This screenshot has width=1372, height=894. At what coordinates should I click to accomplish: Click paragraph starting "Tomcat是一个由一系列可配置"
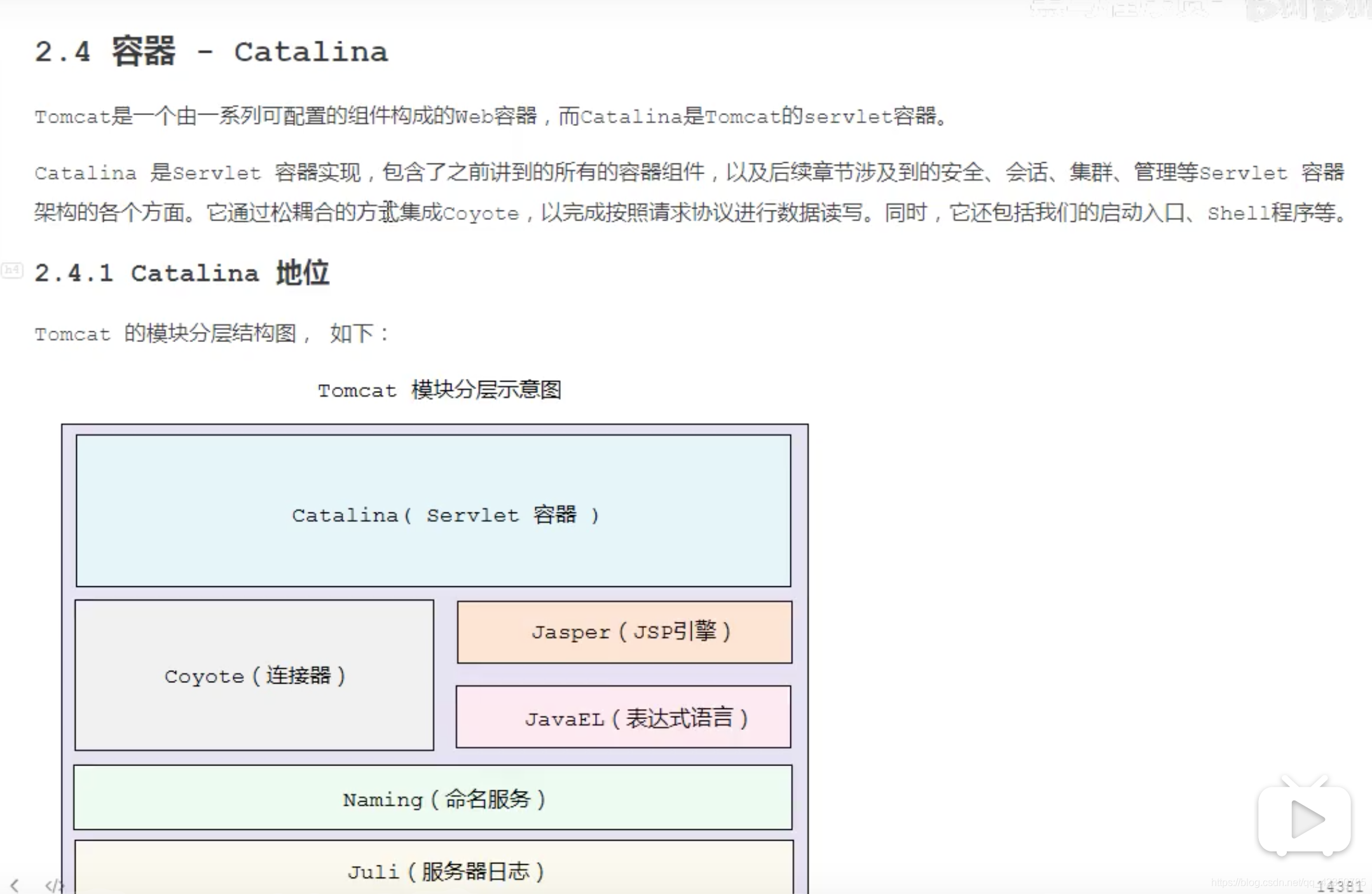pos(491,116)
